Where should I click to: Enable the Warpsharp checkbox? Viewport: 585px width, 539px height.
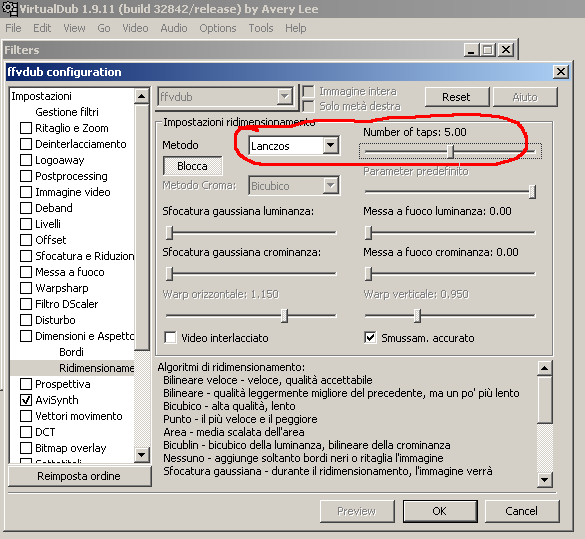(x=26, y=288)
